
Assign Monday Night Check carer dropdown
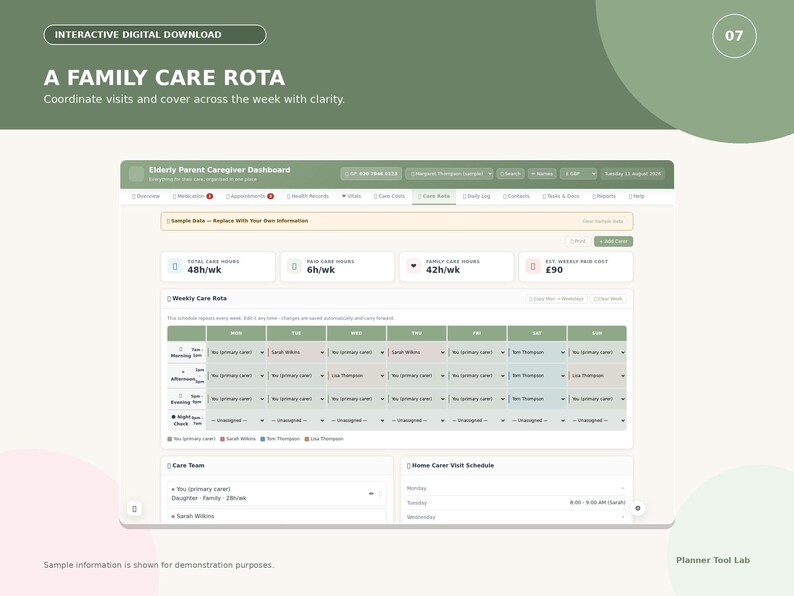click(x=236, y=420)
